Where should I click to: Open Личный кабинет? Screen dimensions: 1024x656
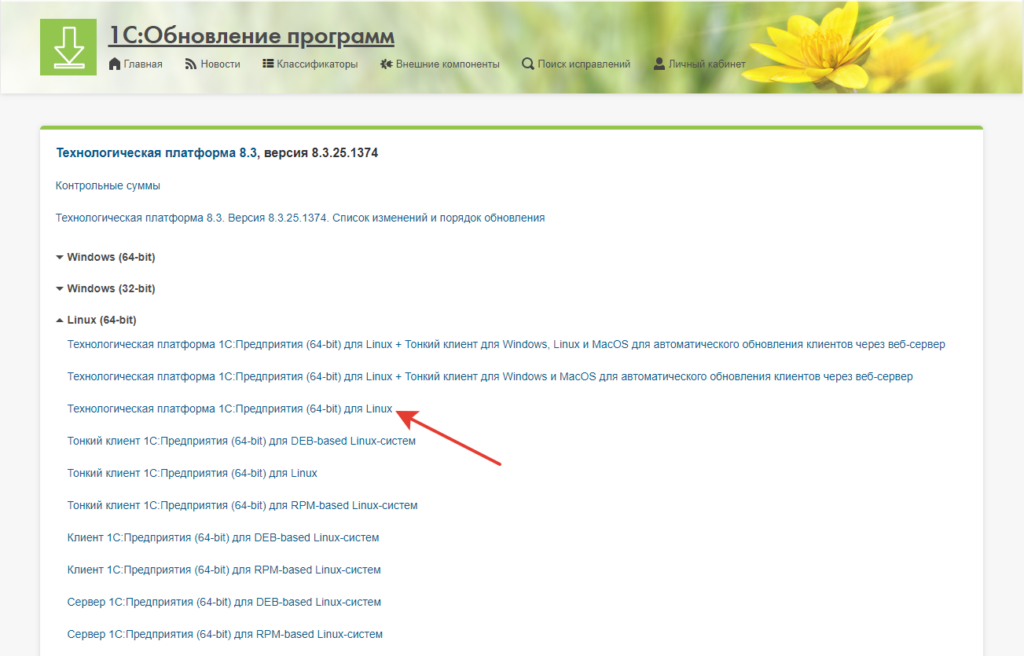click(x=707, y=64)
